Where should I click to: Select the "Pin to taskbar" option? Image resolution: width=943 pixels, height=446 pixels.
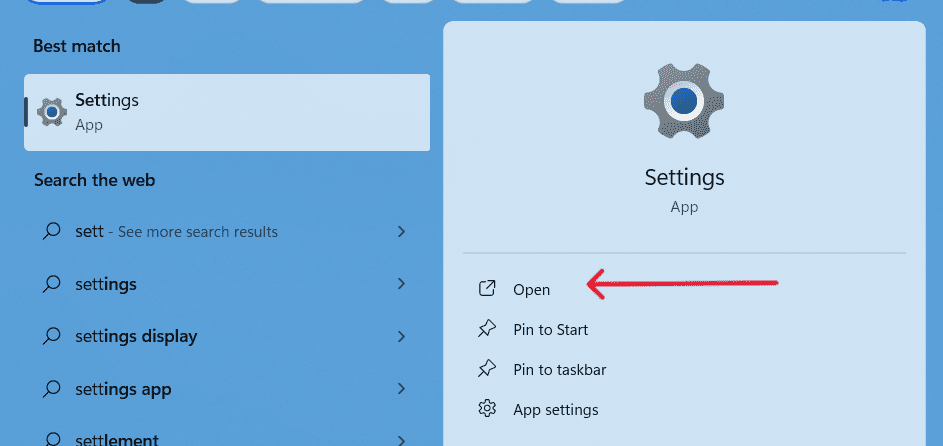coord(559,369)
